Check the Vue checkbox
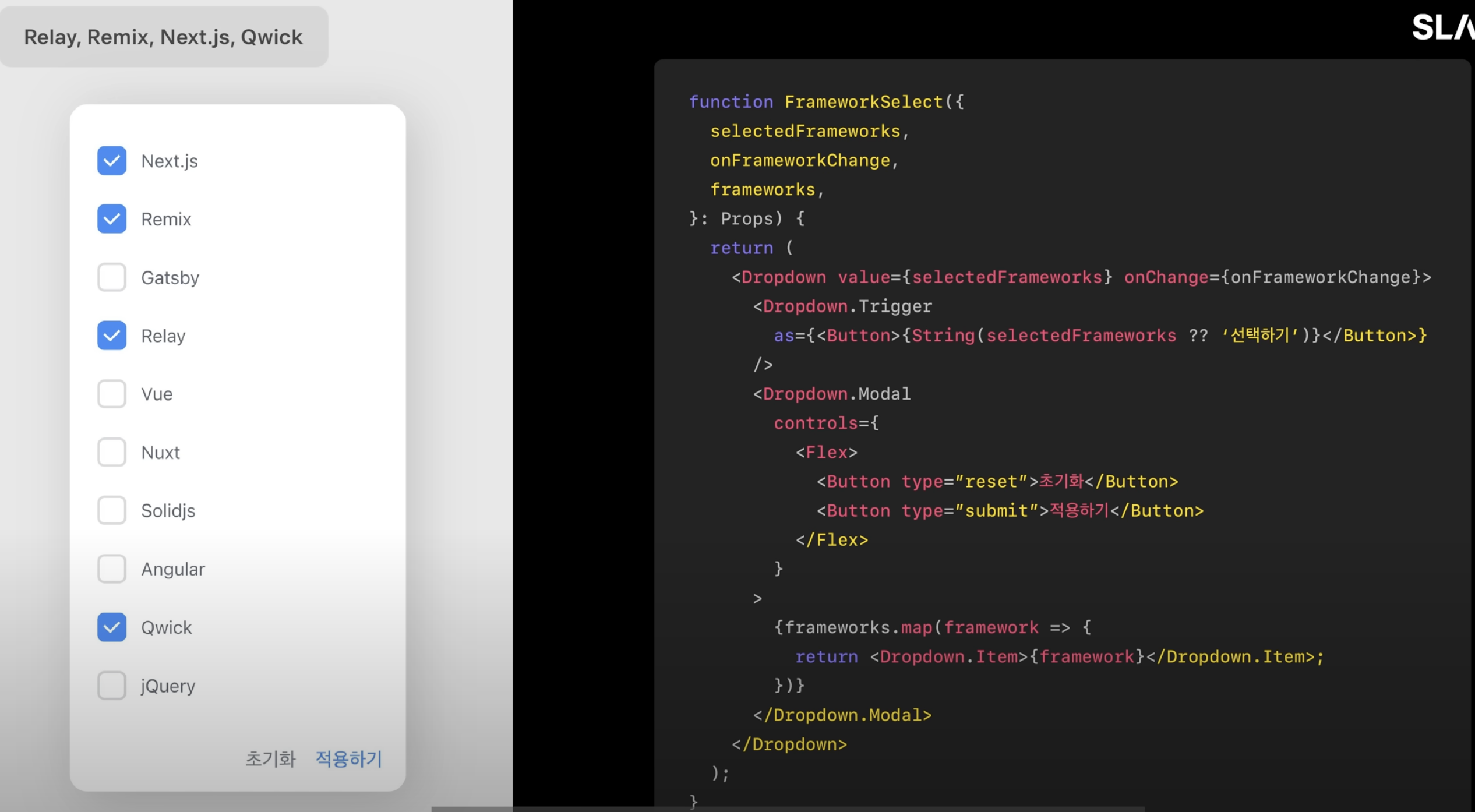The height and width of the screenshot is (812, 1475). pyautogui.click(x=112, y=394)
